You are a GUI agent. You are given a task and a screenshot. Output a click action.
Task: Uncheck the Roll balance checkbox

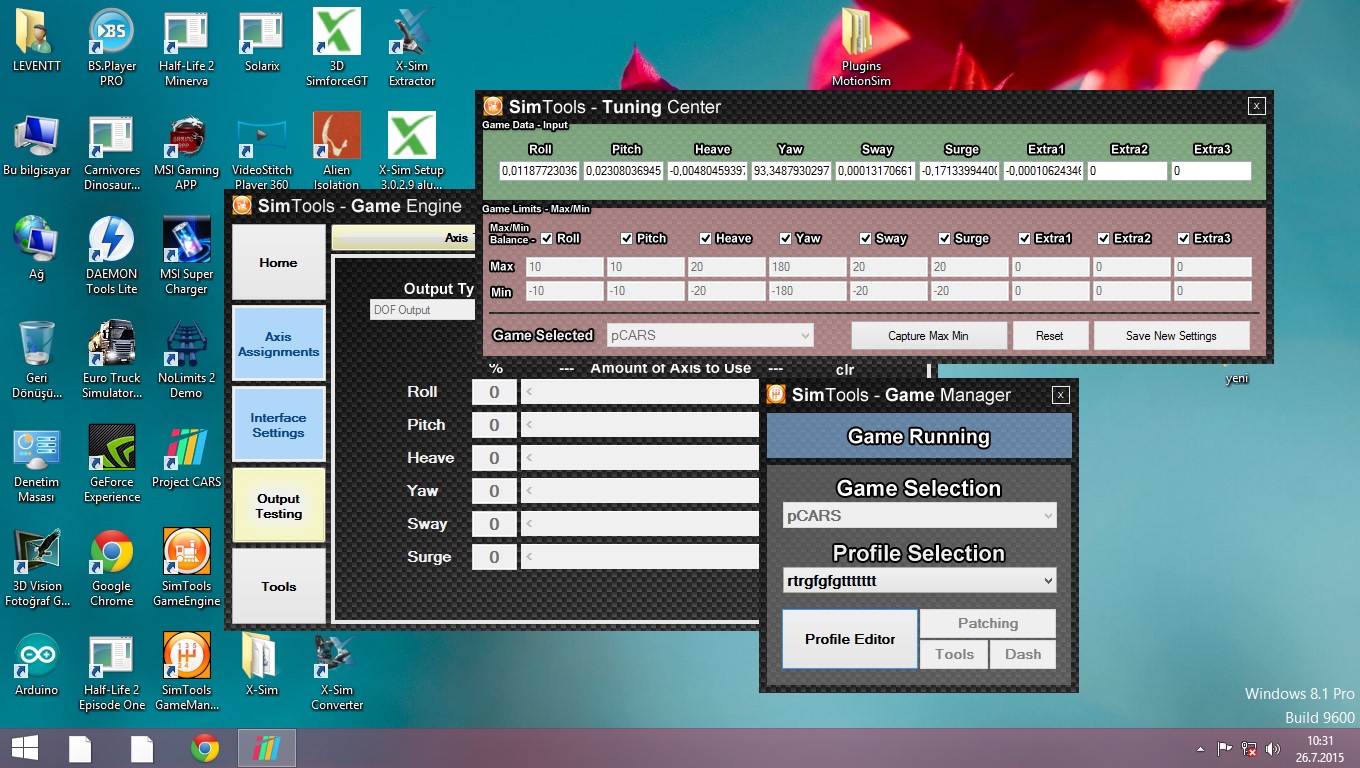[x=547, y=238]
